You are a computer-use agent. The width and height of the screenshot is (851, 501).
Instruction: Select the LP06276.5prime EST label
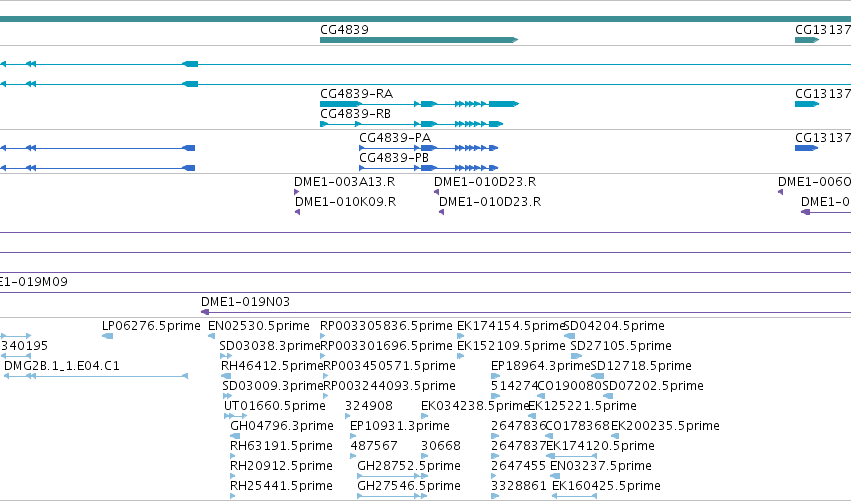click(x=151, y=326)
